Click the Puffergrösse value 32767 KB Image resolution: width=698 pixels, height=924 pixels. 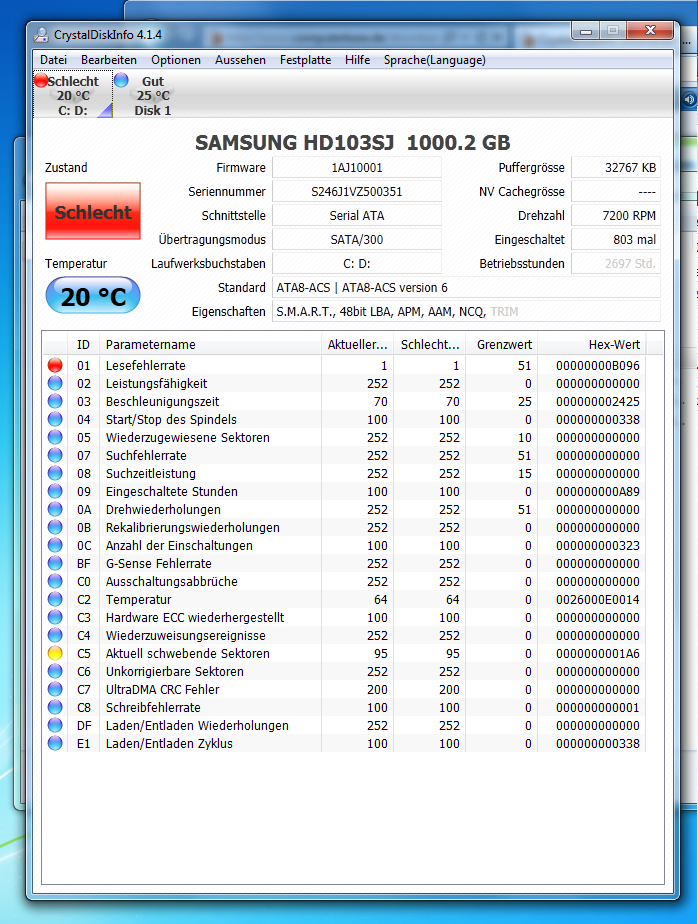[x=616, y=167]
